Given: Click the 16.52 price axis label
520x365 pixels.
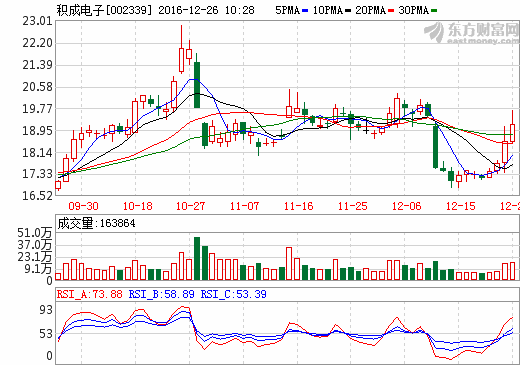Looking at the screenshot, I should coord(37,196).
